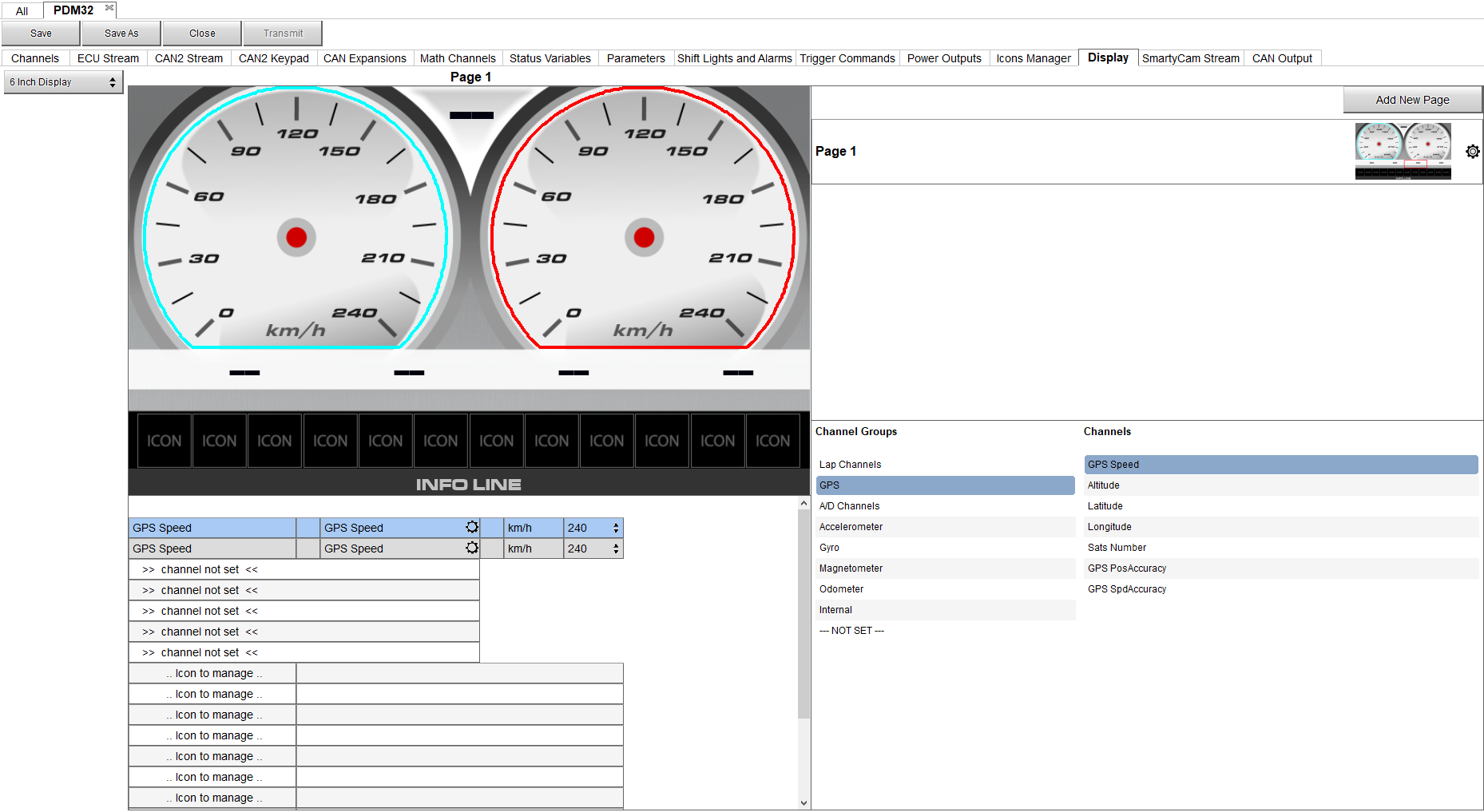Adjust max value stepper in first row
Screen dimensions: 1484x812
pos(616,528)
